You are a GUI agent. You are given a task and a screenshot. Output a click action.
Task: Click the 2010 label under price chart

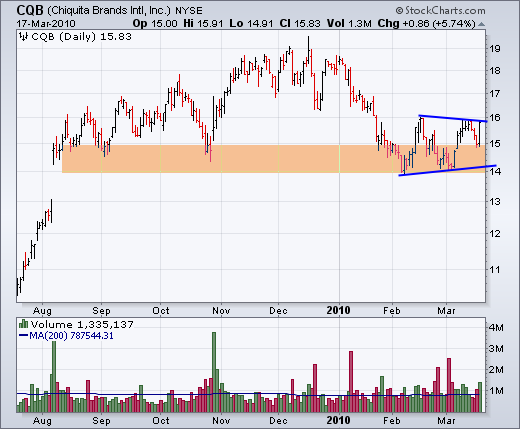point(339,310)
